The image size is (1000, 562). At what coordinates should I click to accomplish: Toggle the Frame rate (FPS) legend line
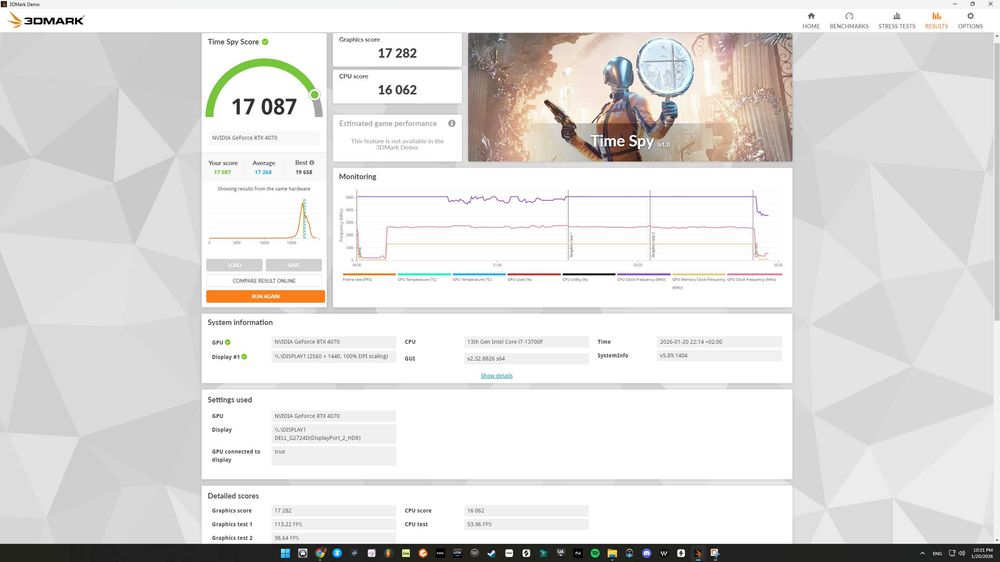pyautogui.click(x=369, y=277)
